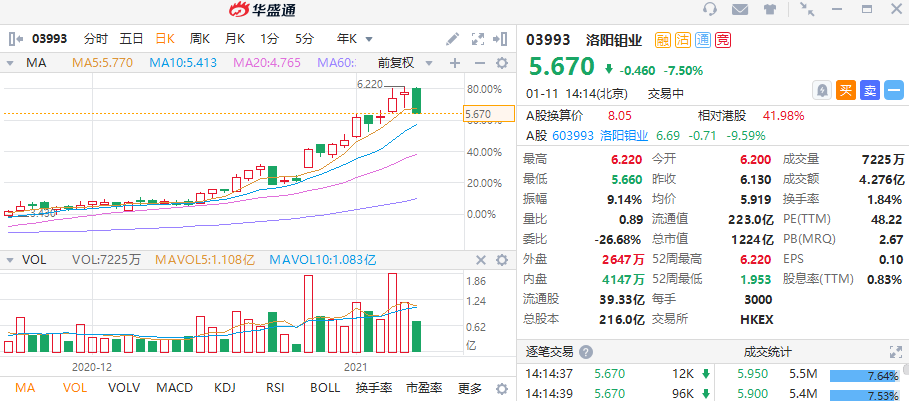
Task: Toggle the MA indicator at bottom
Action: click(x=24, y=388)
